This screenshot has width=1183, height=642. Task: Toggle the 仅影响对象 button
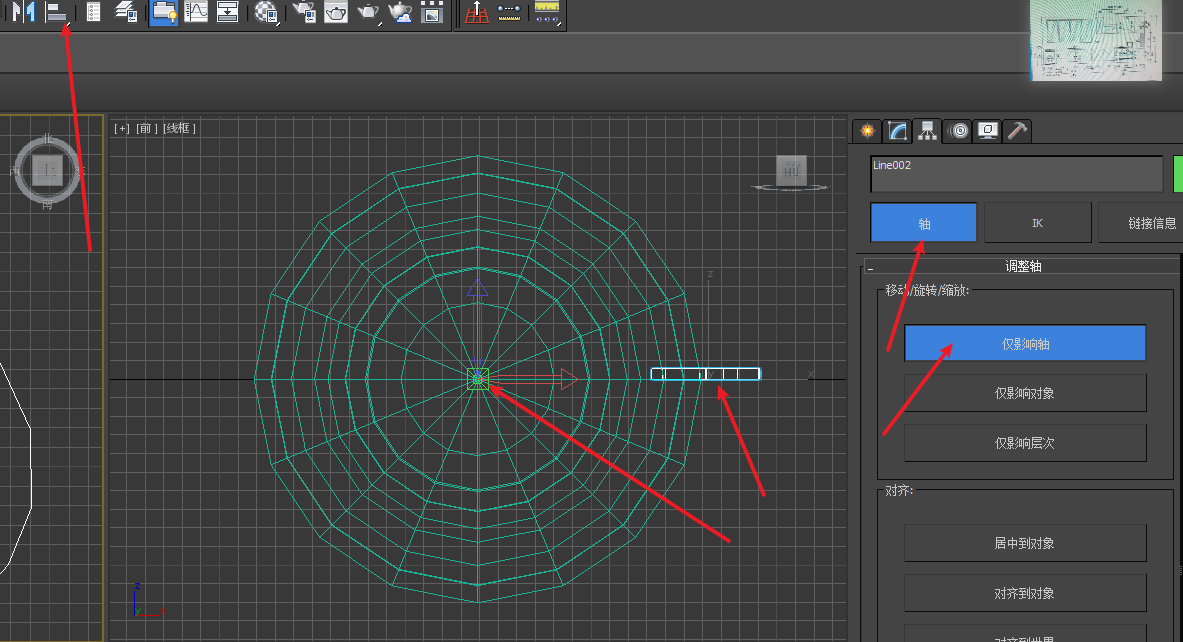(1025, 393)
